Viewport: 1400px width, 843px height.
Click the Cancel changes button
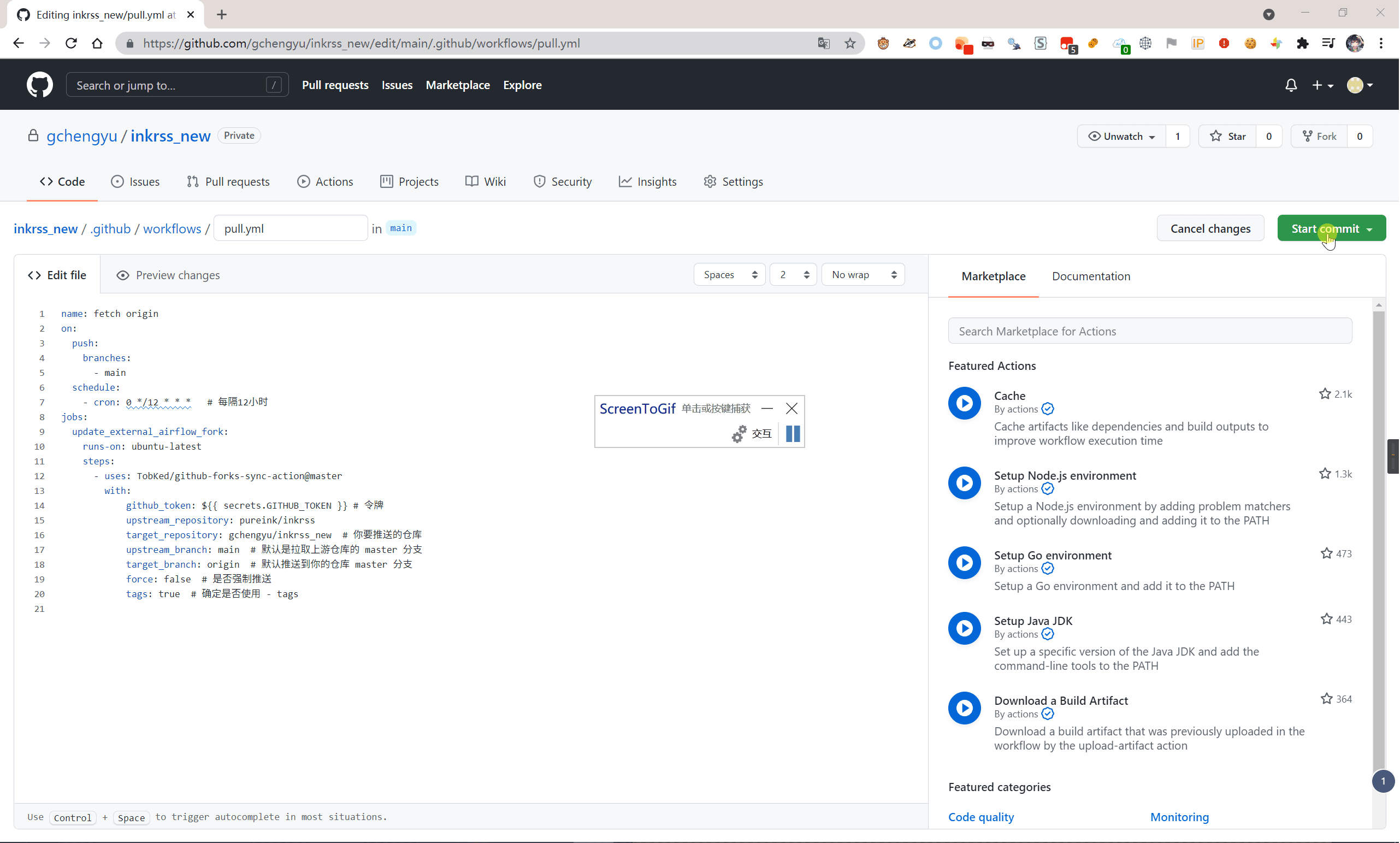click(1210, 228)
